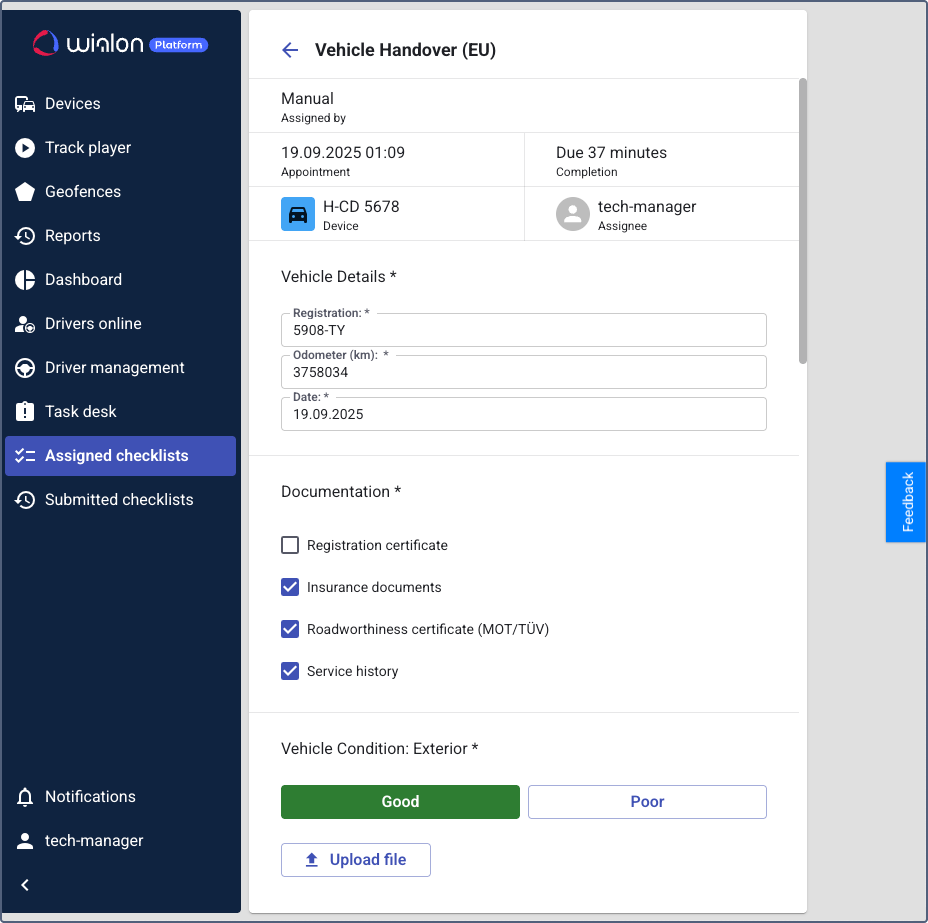The height and width of the screenshot is (923, 928).
Task: Click the Dashboard pie chart icon
Action: [25, 280]
